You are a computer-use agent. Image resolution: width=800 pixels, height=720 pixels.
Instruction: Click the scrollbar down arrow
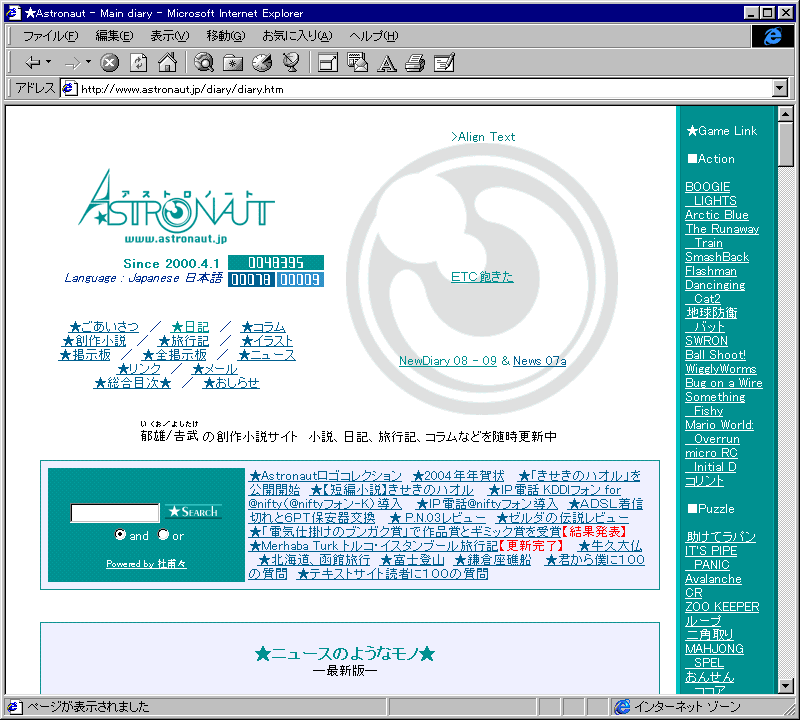point(786,686)
